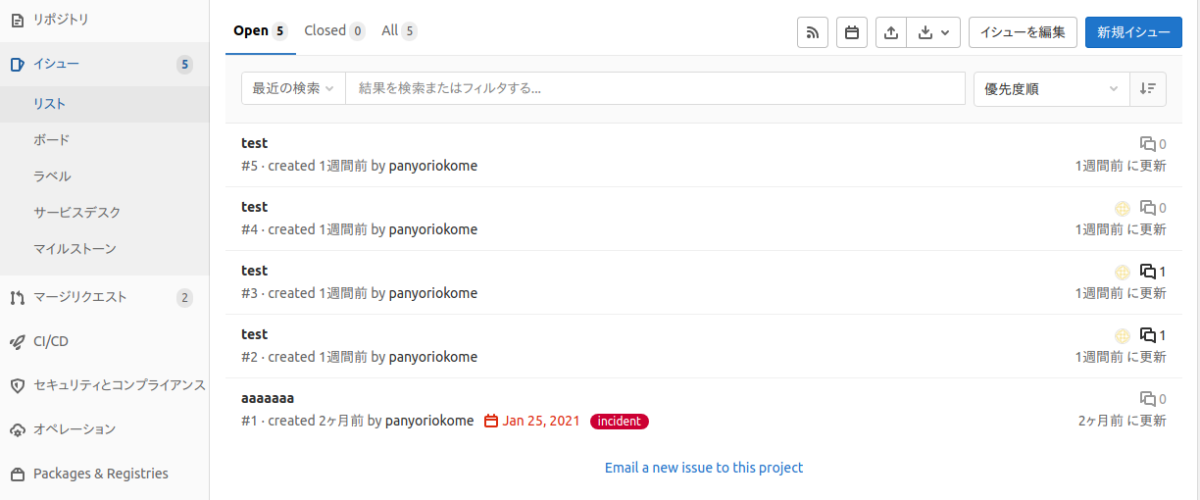
Task: Select ラベル submenu item
Action: (105, 176)
